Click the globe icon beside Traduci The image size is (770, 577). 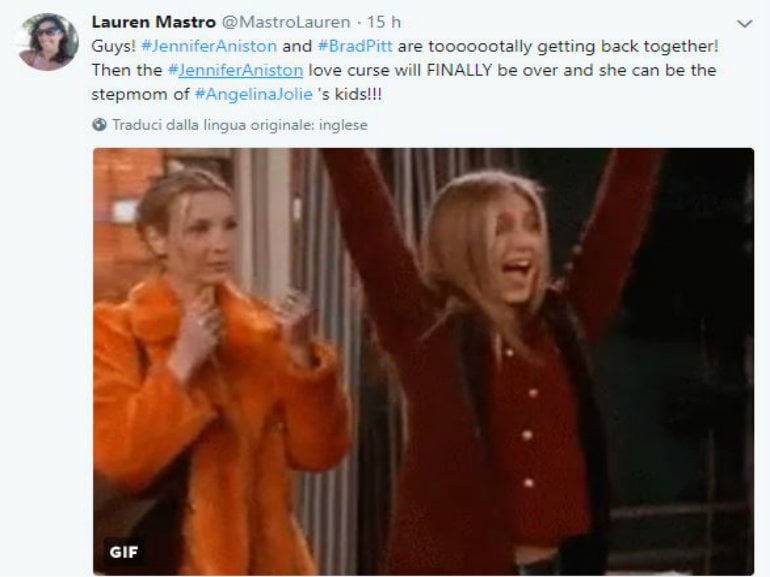pyautogui.click(x=99, y=125)
